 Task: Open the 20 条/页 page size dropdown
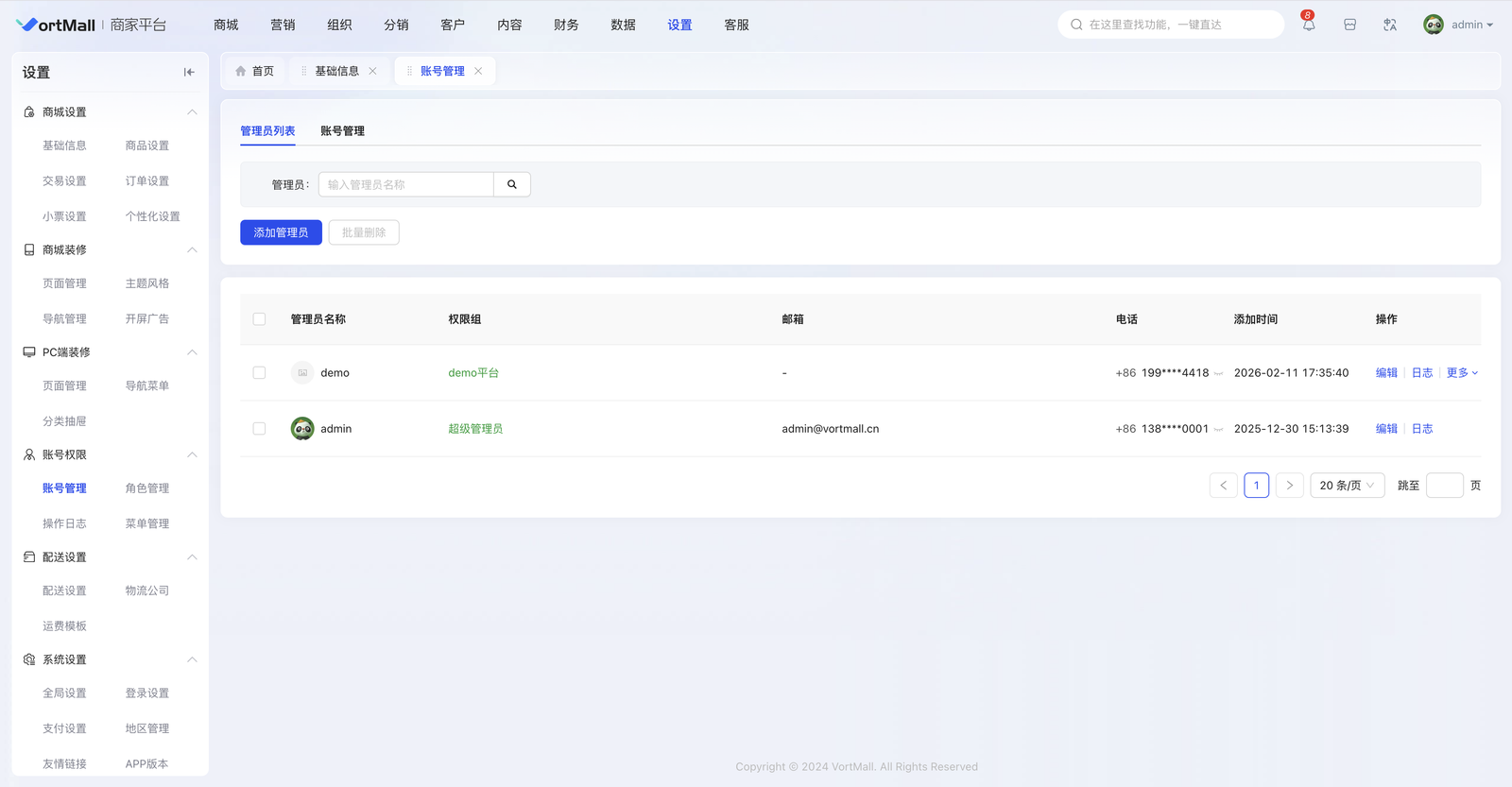[x=1347, y=486]
